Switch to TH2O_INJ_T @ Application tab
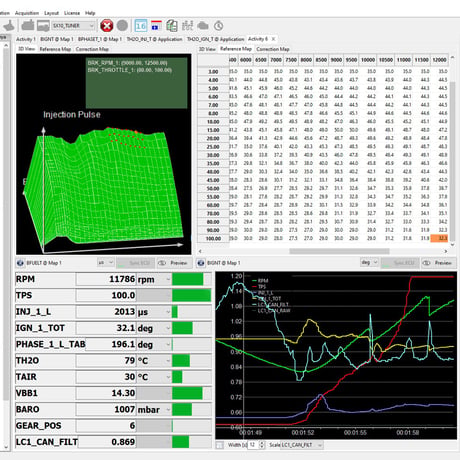The width and height of the screenshot is (460, 460). [x=154, y=39]
